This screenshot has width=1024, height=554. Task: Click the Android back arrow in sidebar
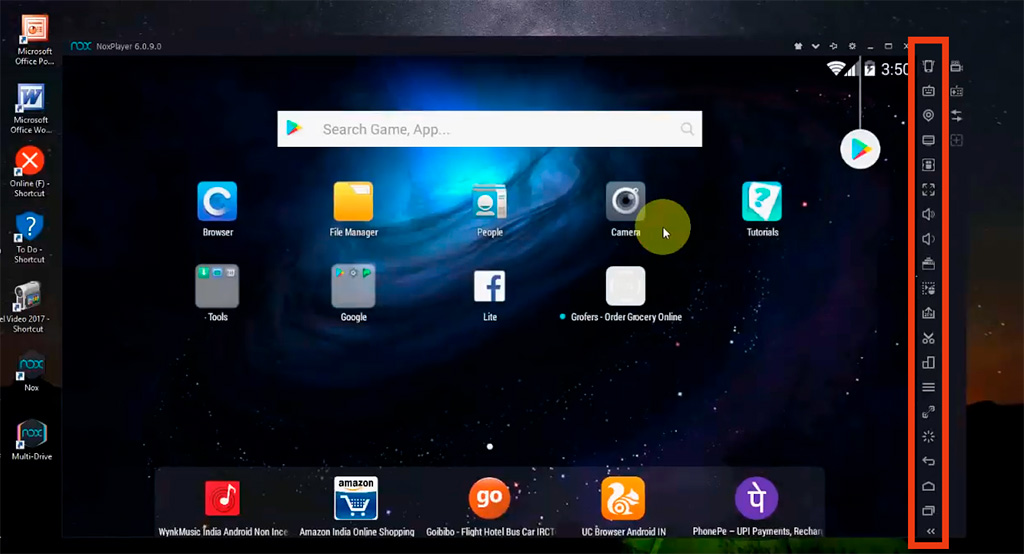point(928,461)
